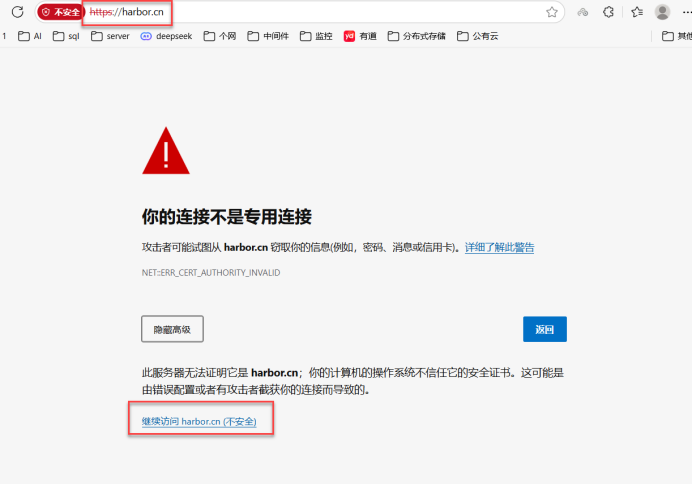Click the cloud-shaped toolbar icon
The width and height of the screenshot is (692, 484).
582,12
